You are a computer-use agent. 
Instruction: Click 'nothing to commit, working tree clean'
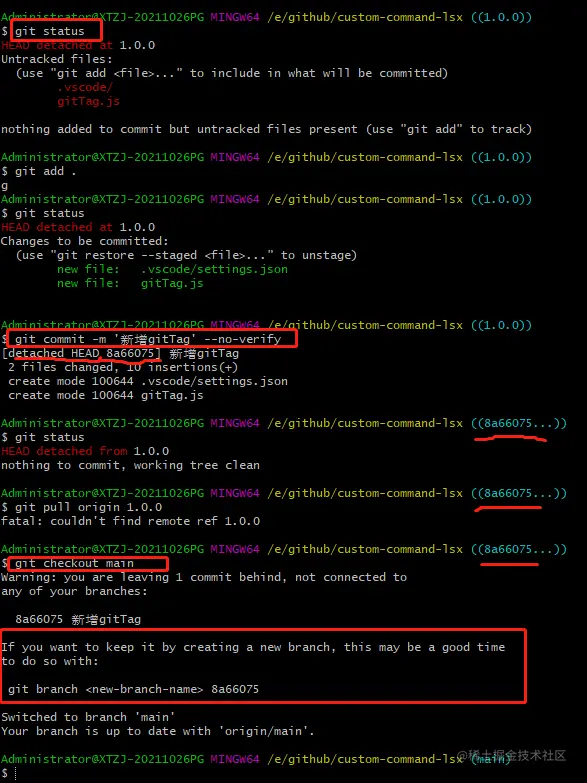[x=130, y=465]
